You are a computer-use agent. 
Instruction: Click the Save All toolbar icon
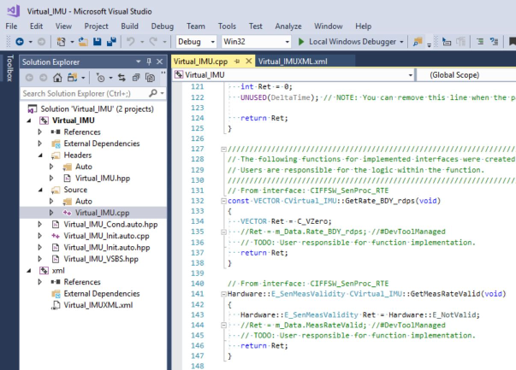point(111,42)
